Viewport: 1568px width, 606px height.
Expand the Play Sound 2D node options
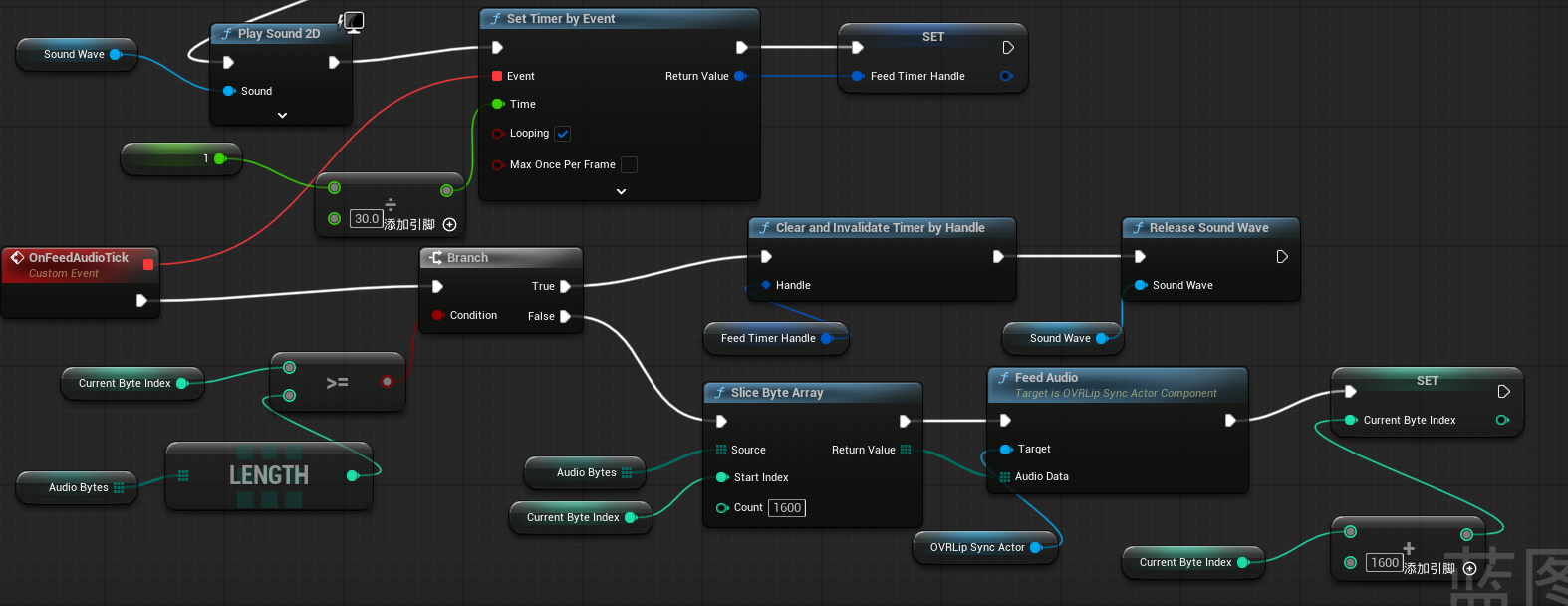pos(282,115)
